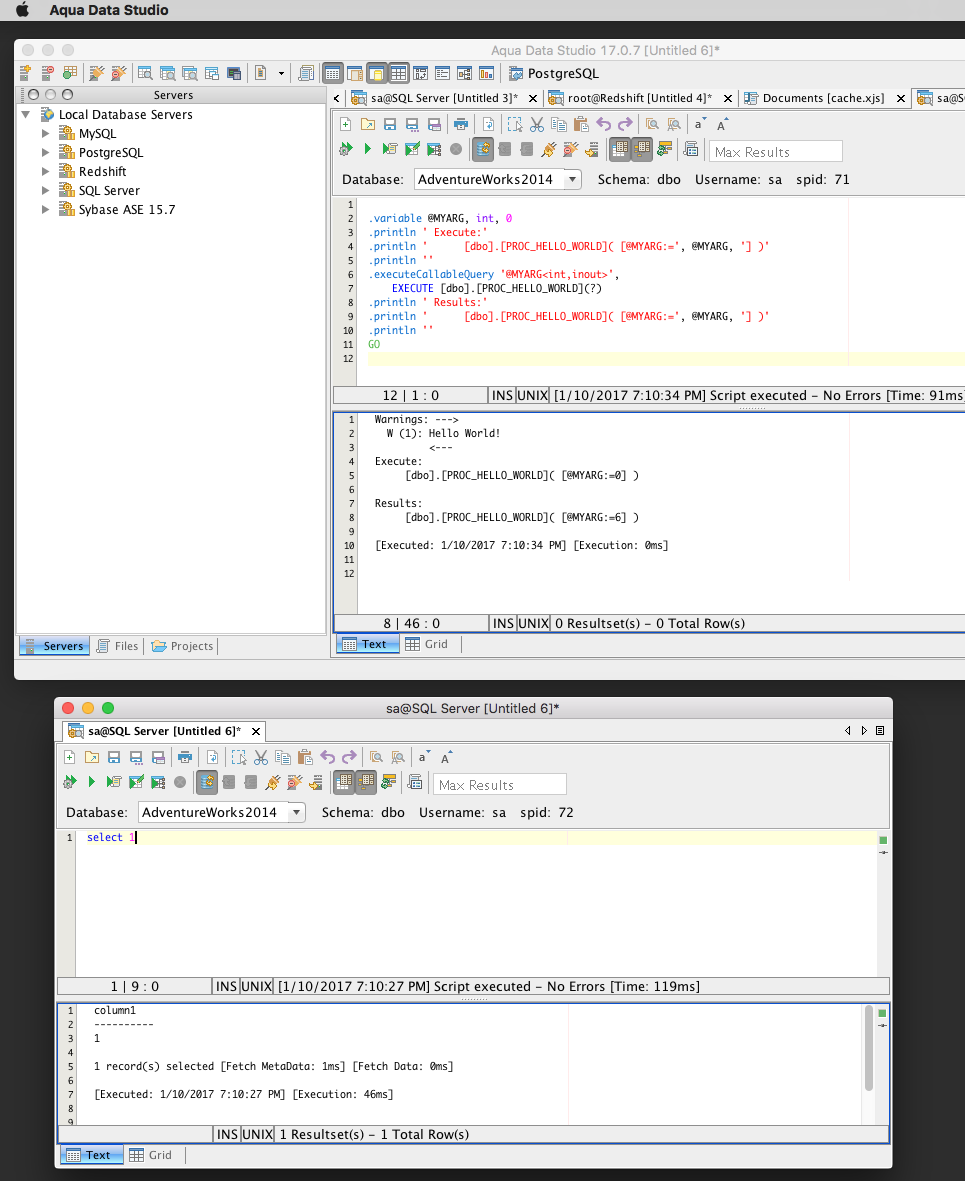Image resolution: width=965 pixels, height=1181 pixels.
Task: Click the Cut scissors in Untitled 6 window
Action: [261, 757]
